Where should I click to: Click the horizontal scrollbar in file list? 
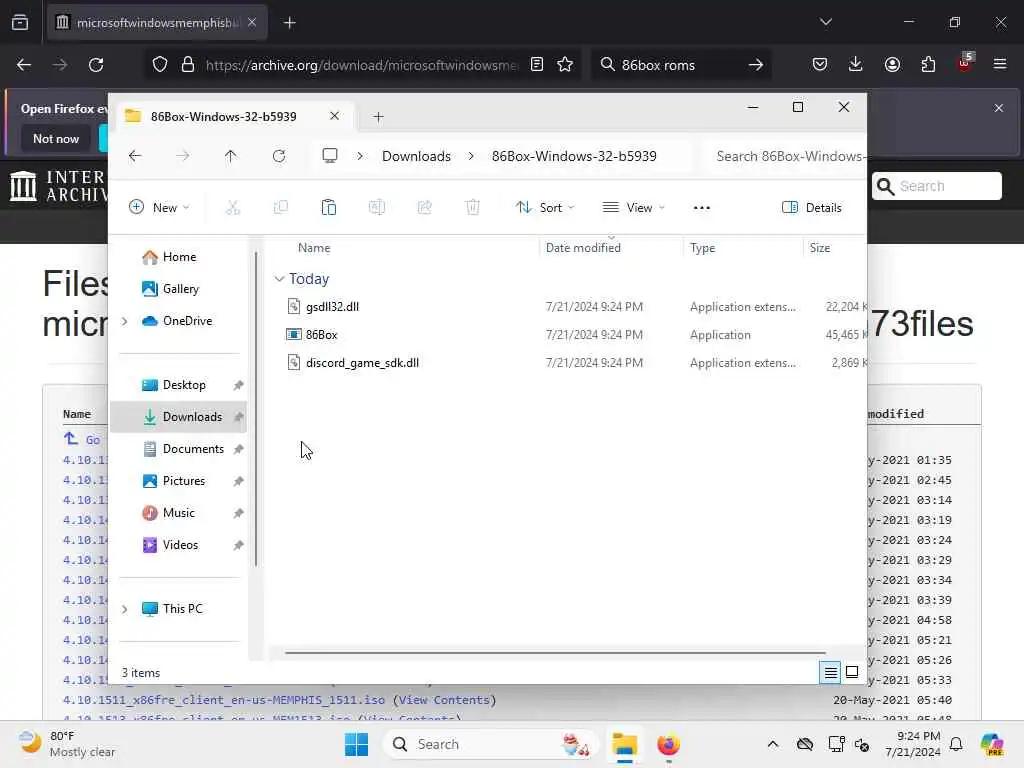(x=555, y=652)
